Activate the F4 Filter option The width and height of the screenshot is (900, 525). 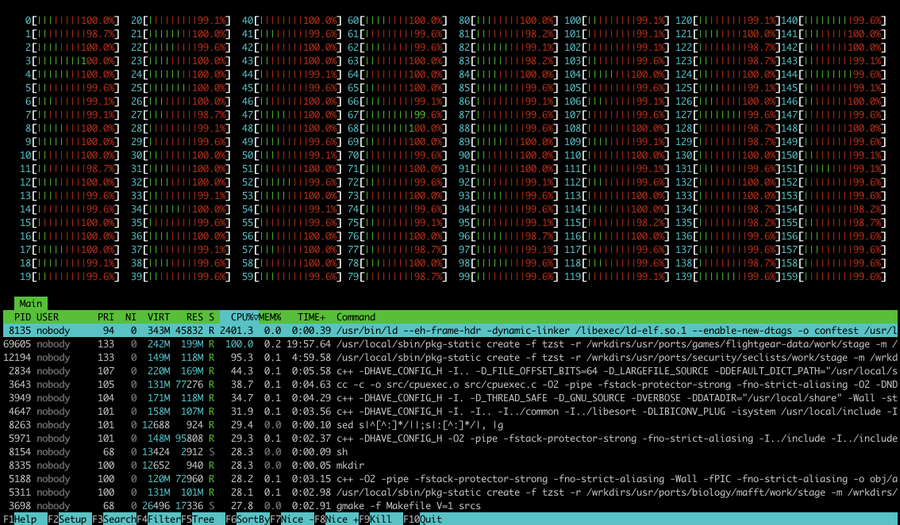point(158,519)
